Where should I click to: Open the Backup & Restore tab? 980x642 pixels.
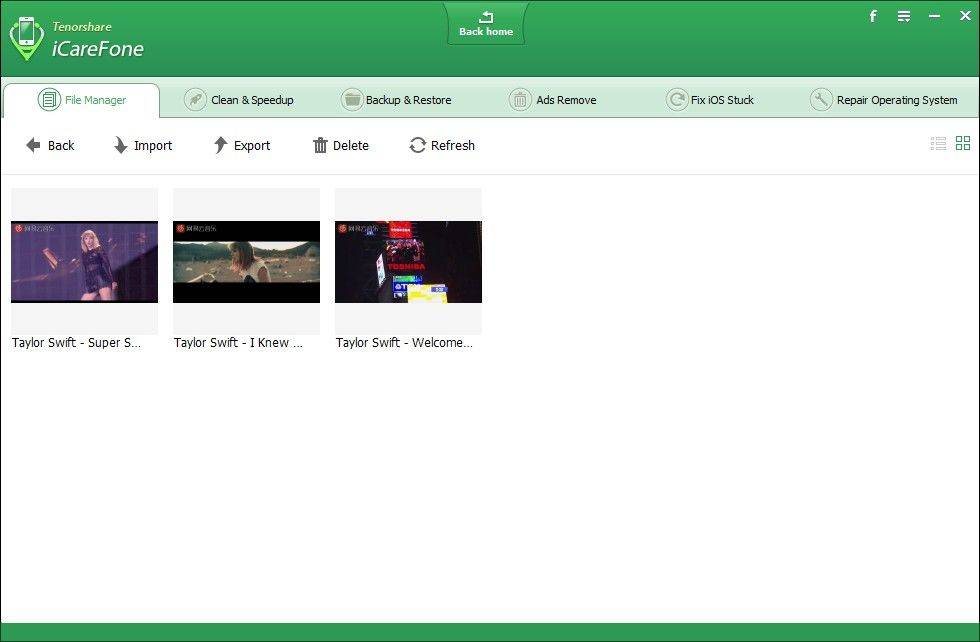(396, 100)
